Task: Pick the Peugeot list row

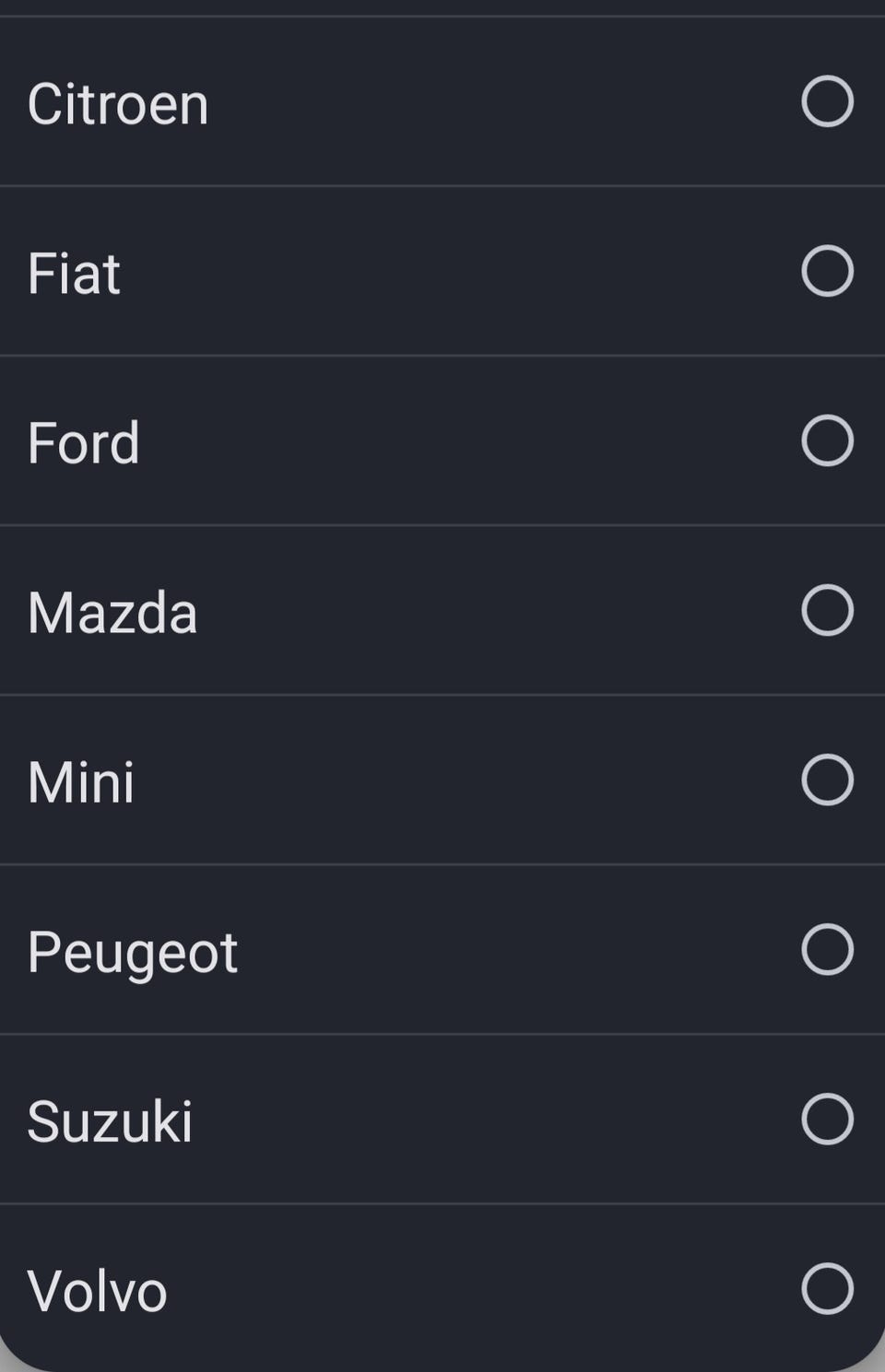Action: point(442,949)
